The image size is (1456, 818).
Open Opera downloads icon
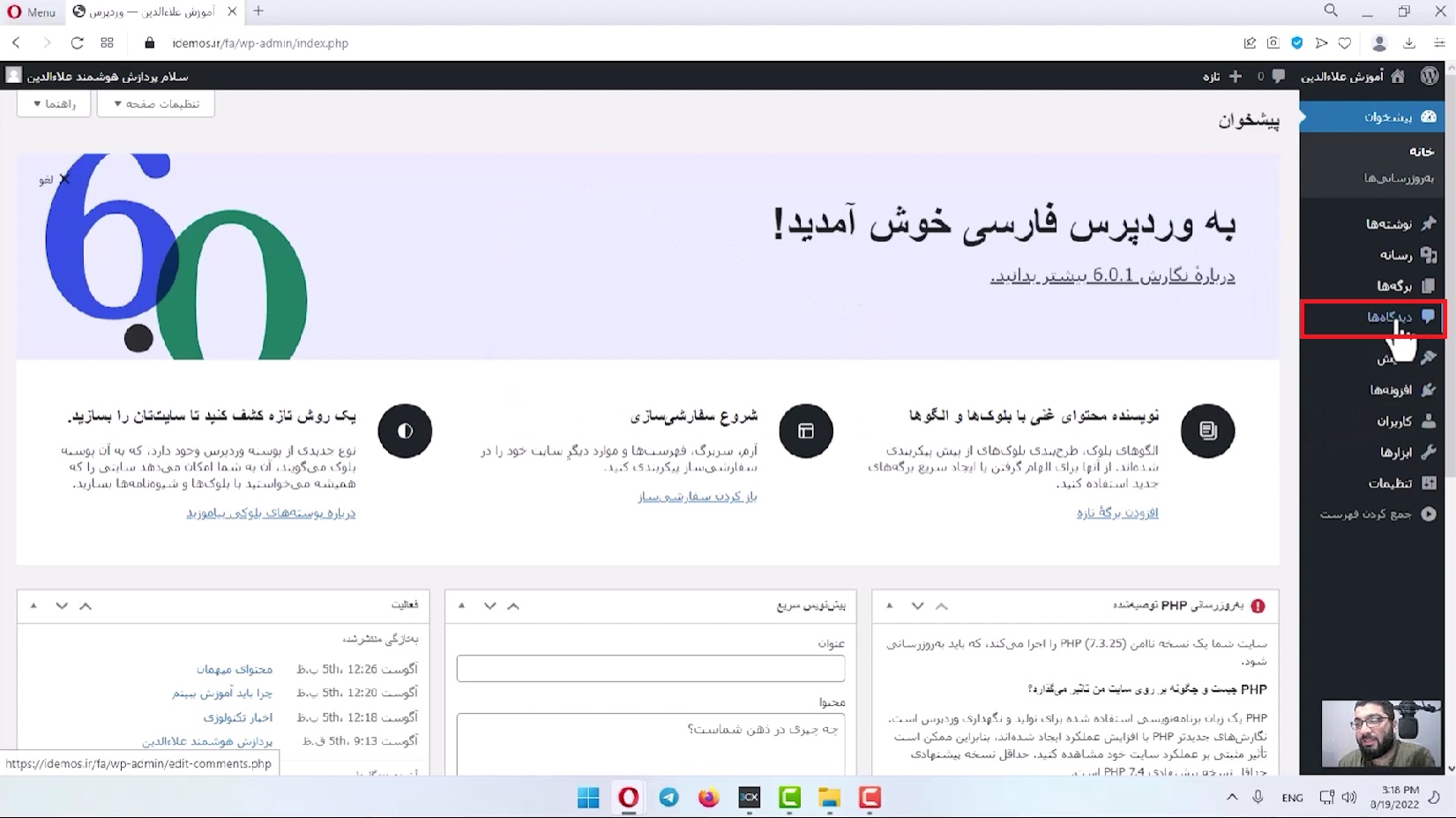(x=1409, y=42)
